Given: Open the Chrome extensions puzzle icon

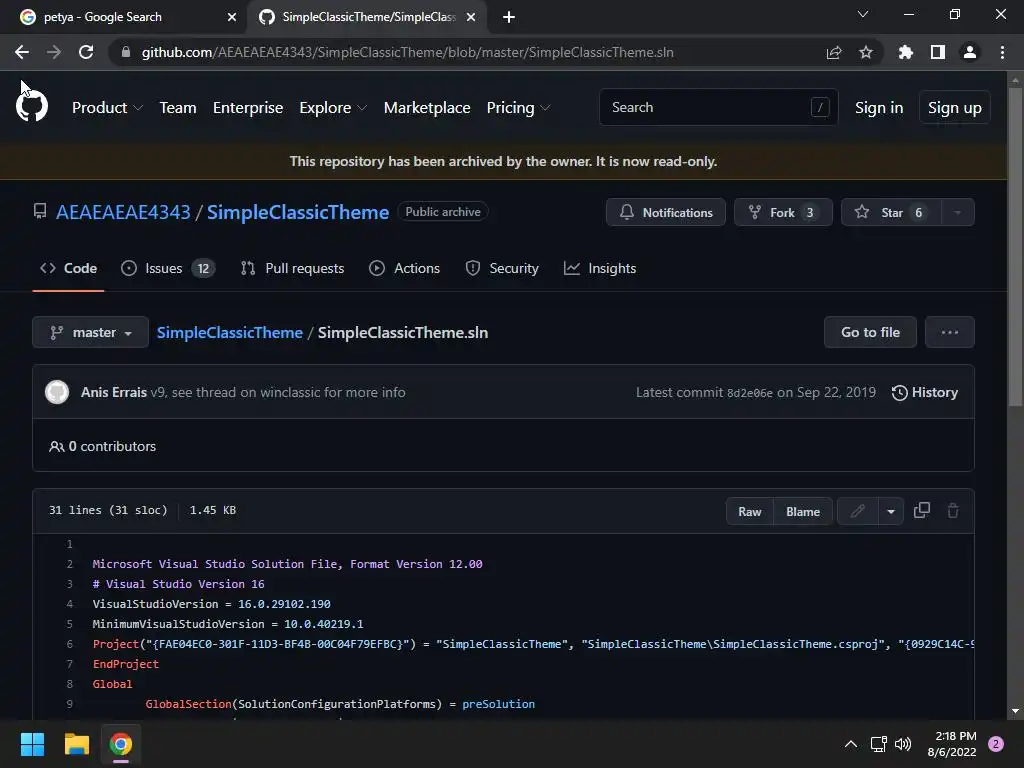Looking at the screenshot, I should point(905,52).
